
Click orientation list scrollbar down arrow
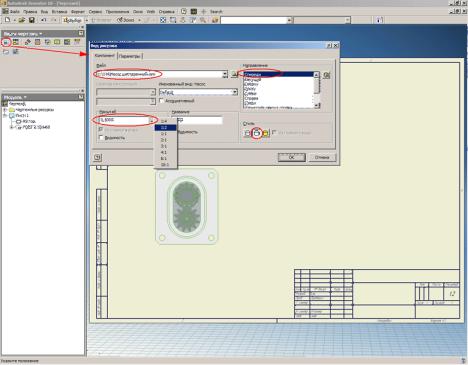pos(317,105)
